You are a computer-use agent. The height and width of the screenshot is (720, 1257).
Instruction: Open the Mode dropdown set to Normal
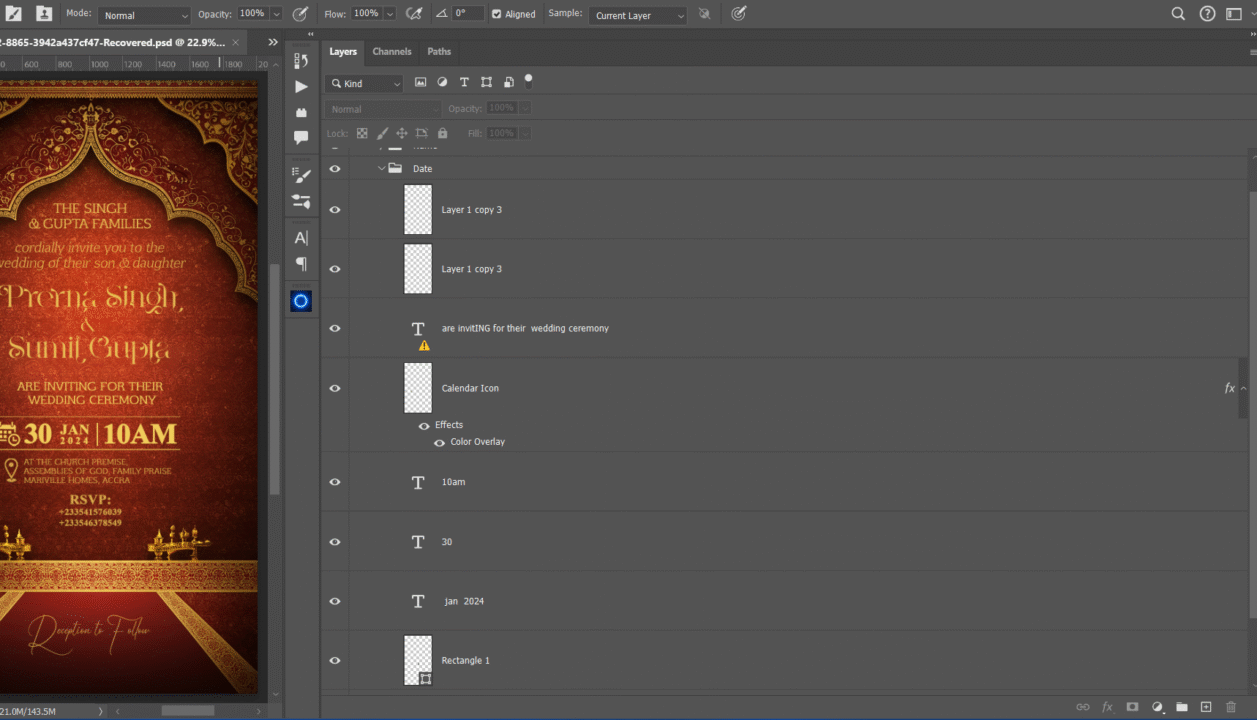click(145, 15)
